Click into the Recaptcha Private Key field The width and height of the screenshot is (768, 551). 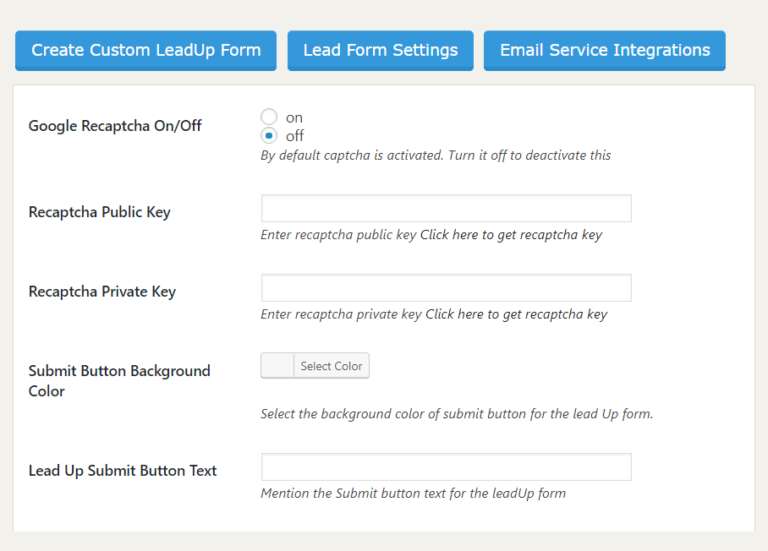[446, 288]
